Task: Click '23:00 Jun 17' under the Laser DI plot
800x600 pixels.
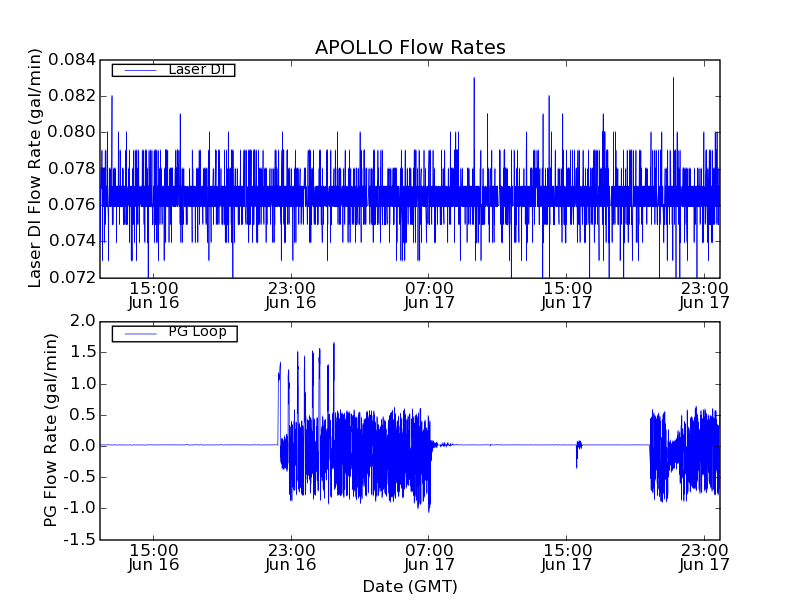Action: [x=704, y=295]
